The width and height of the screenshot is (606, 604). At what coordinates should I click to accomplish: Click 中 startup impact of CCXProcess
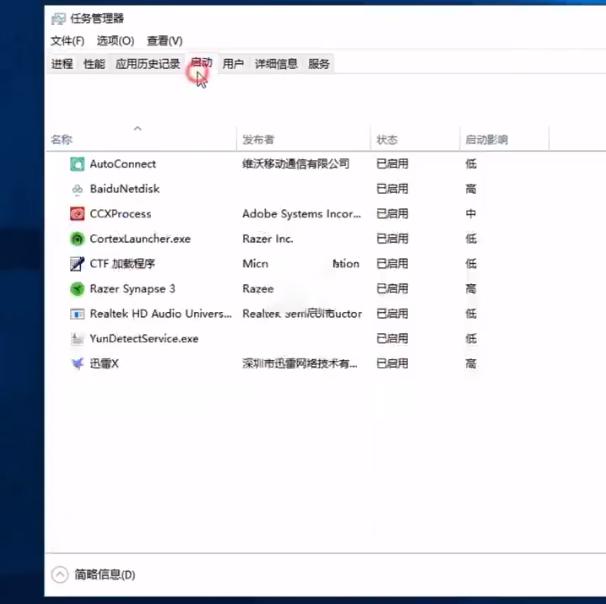[471, 214]
